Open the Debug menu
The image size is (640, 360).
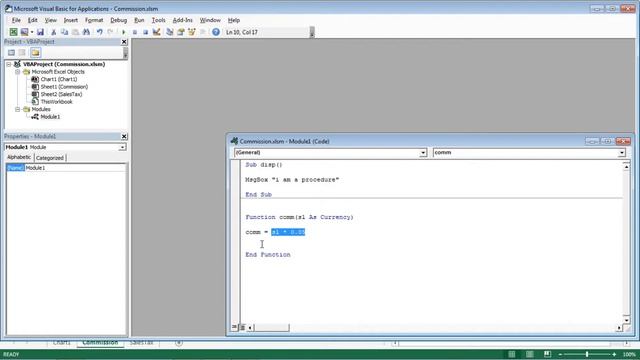click(118, 20)
